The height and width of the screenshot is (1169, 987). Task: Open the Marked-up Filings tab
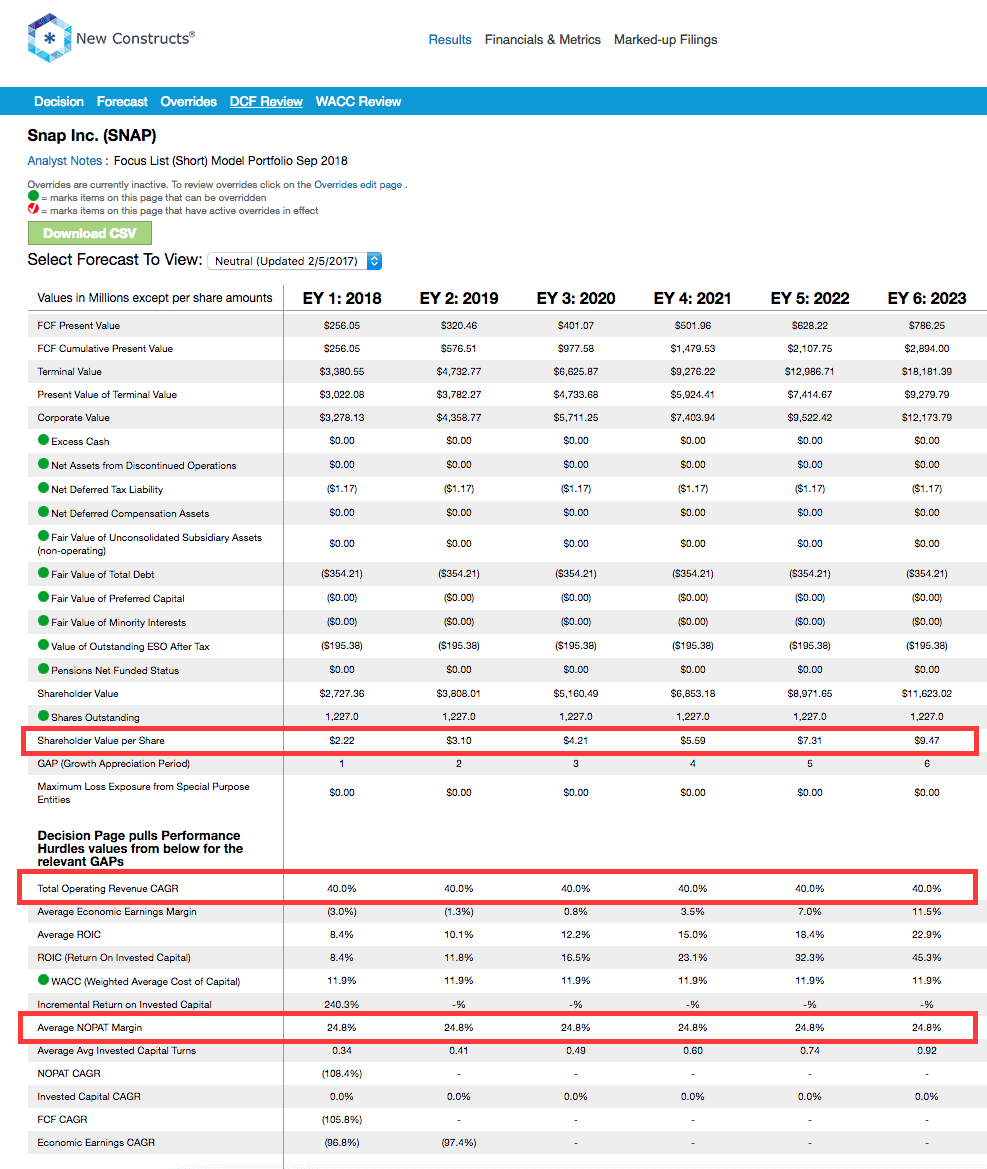[666, 40]
